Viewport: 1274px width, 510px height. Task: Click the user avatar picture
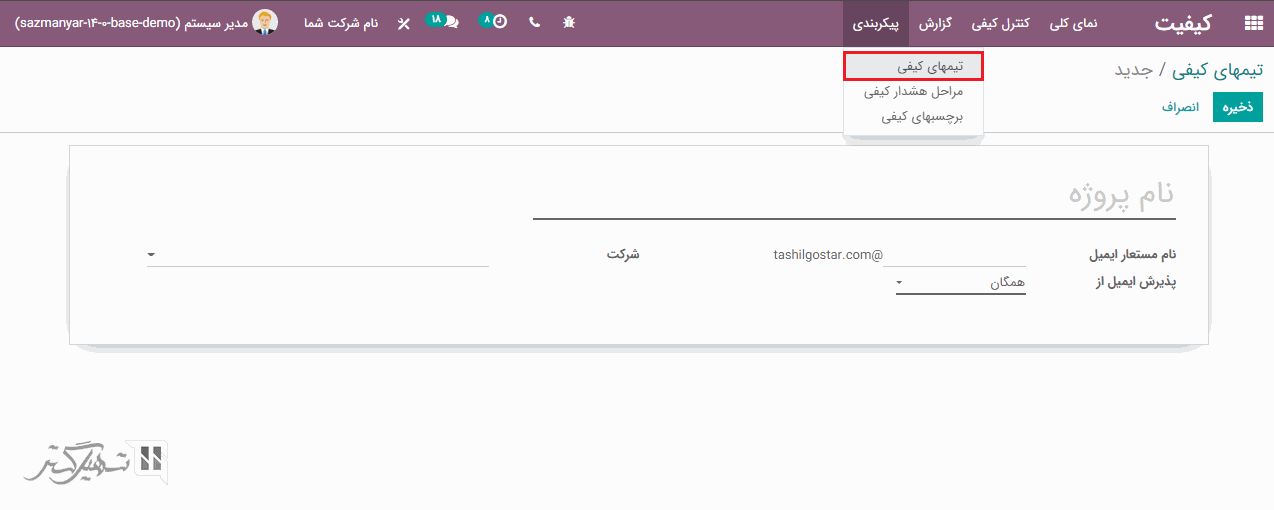click(265, 22)
